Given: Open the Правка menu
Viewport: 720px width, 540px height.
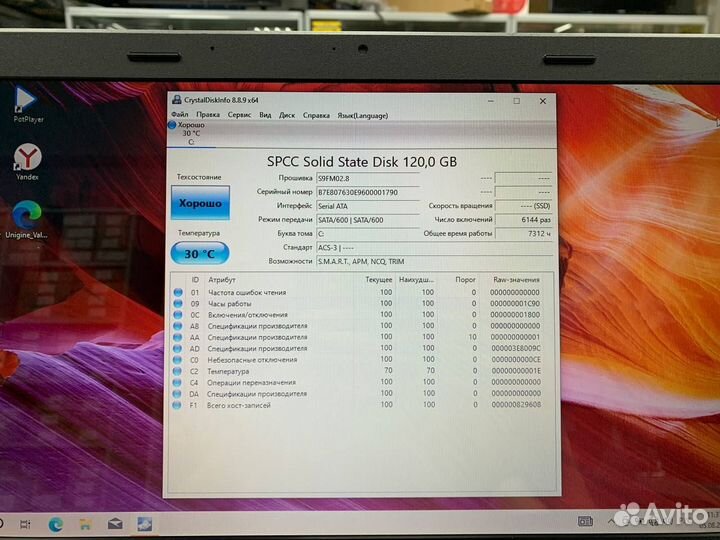Looking at the screenshot, I should [x=208, y=114].
